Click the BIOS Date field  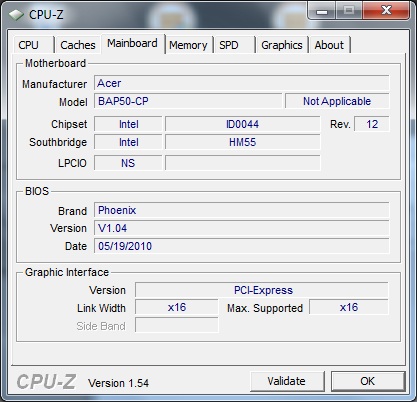[x=242, y=246]
